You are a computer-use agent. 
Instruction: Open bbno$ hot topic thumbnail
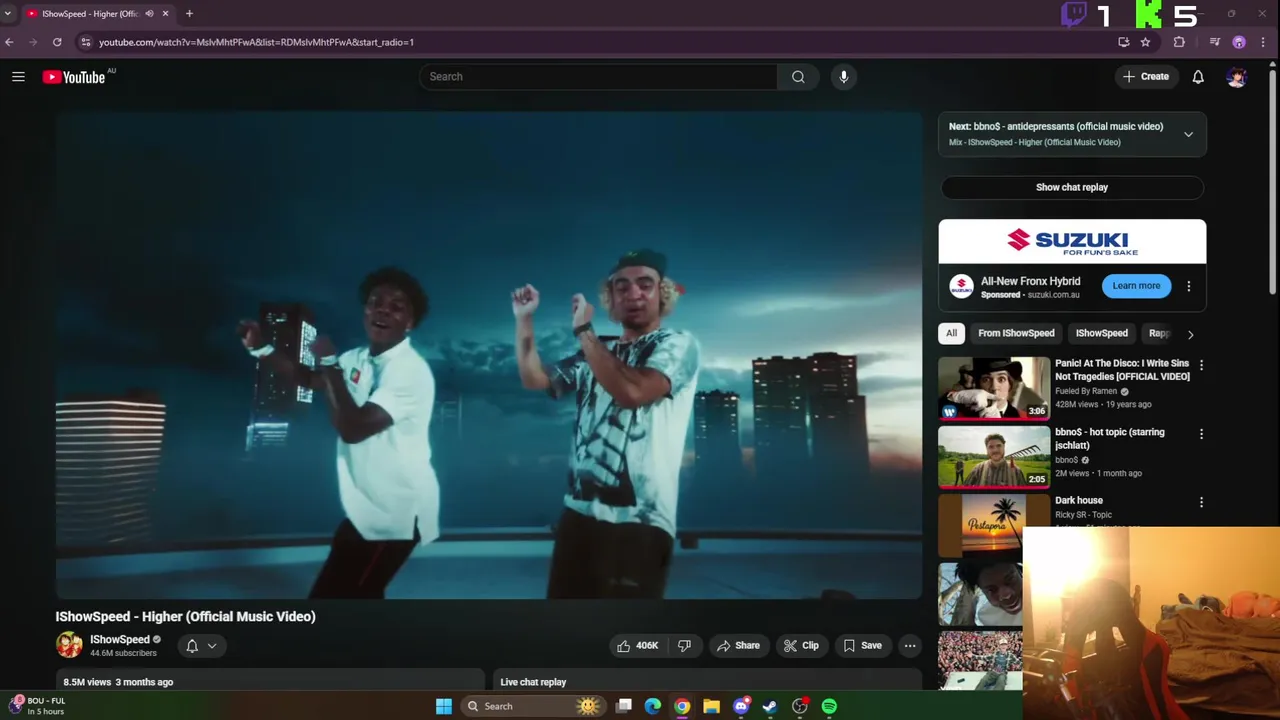(x=994, y=456)
